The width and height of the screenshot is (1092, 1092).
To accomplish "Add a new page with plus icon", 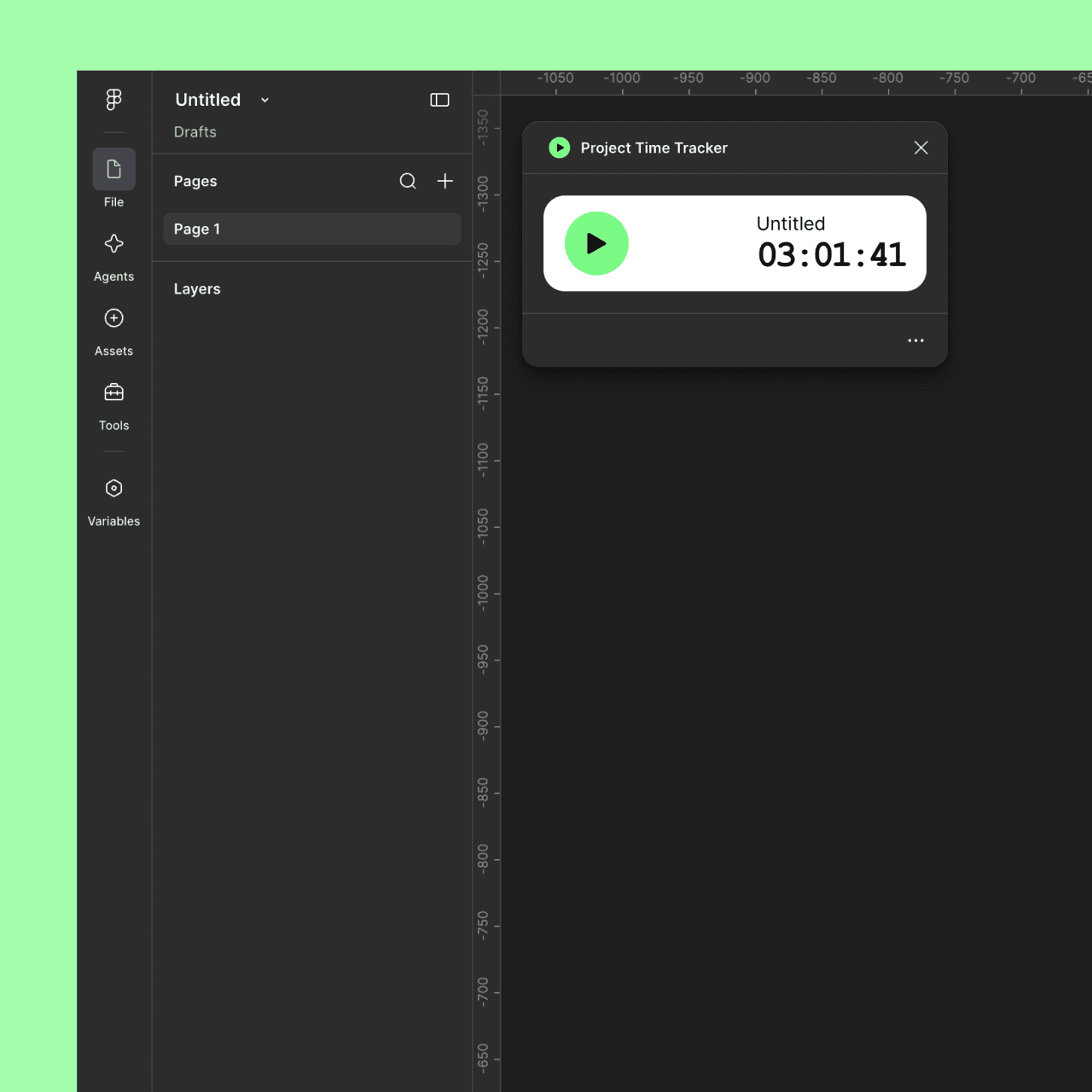I will [444, 181].
